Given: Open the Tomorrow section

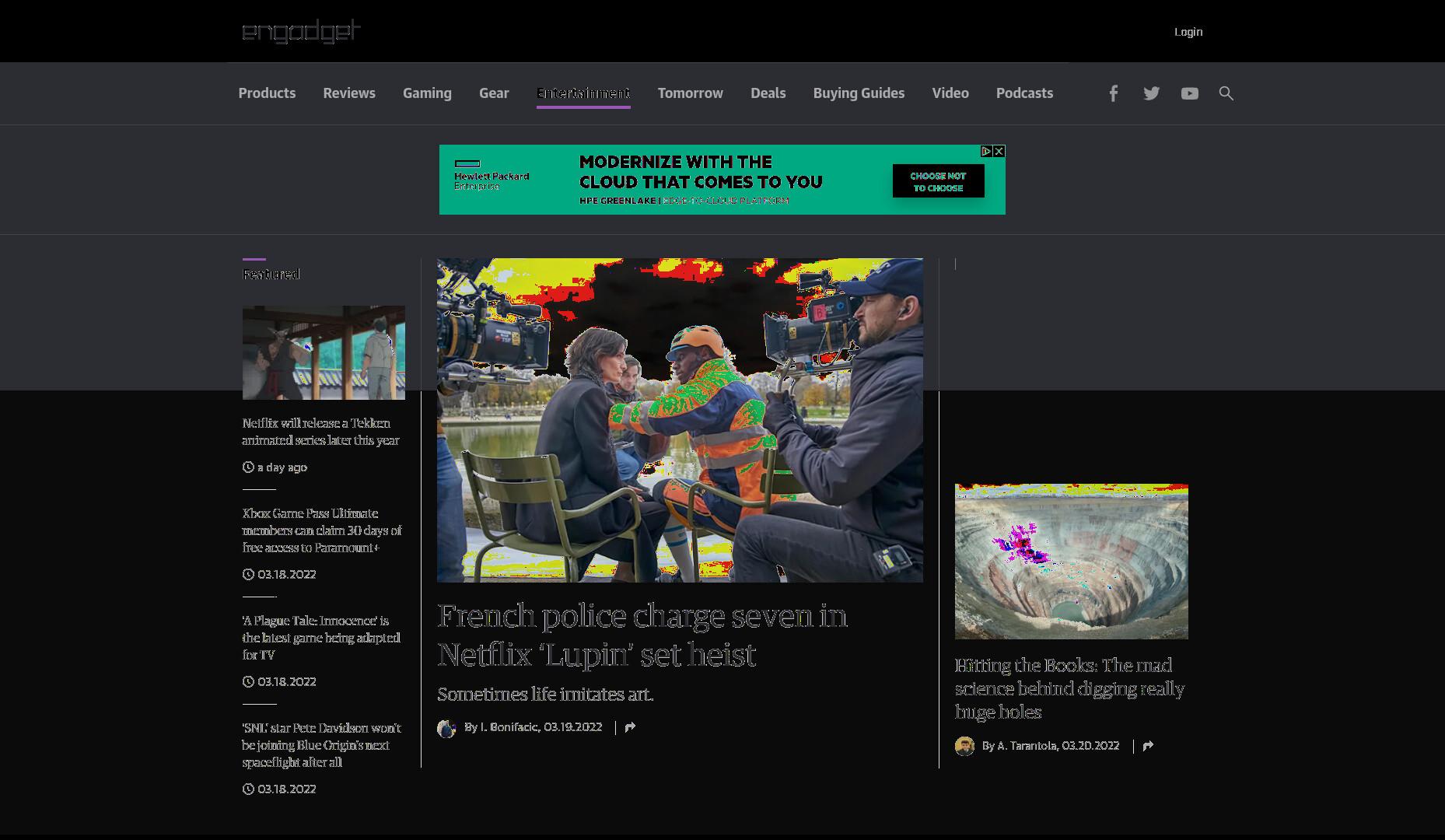Looking at the screenshot, I should point(690,93).
